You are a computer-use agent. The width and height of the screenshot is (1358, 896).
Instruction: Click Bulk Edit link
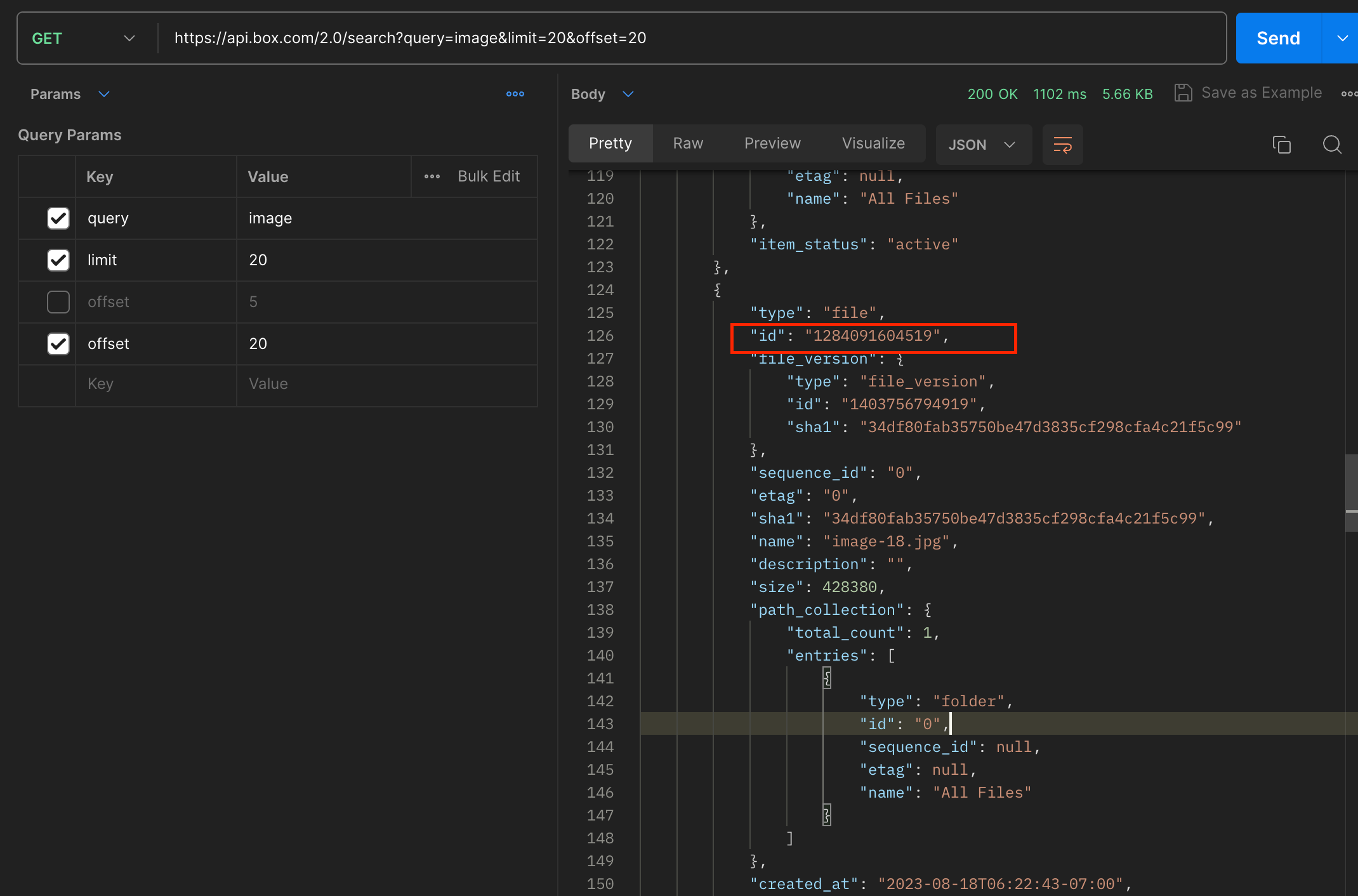(489, 176)
